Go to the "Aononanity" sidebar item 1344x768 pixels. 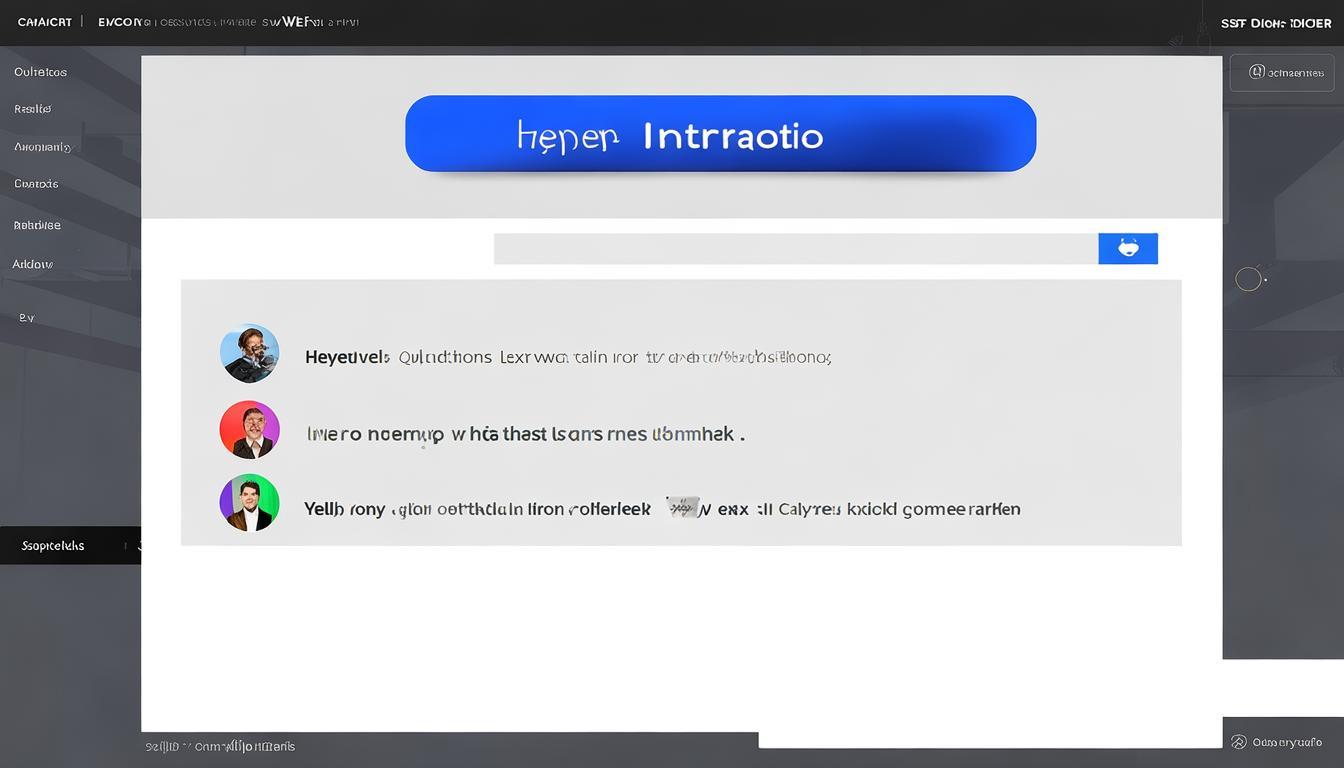tap(42, 147)
